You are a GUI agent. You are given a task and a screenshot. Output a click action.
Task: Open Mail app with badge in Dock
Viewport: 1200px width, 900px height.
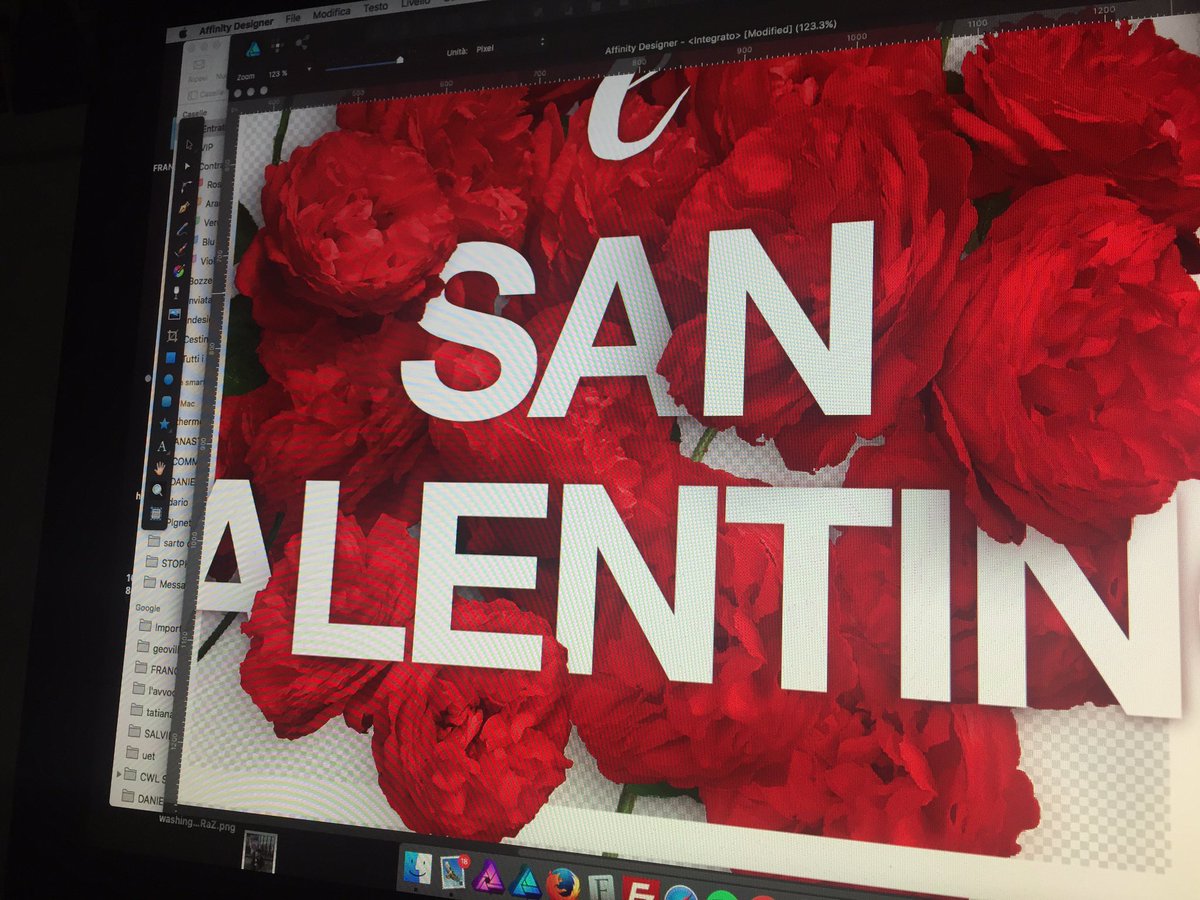point(455,872)
